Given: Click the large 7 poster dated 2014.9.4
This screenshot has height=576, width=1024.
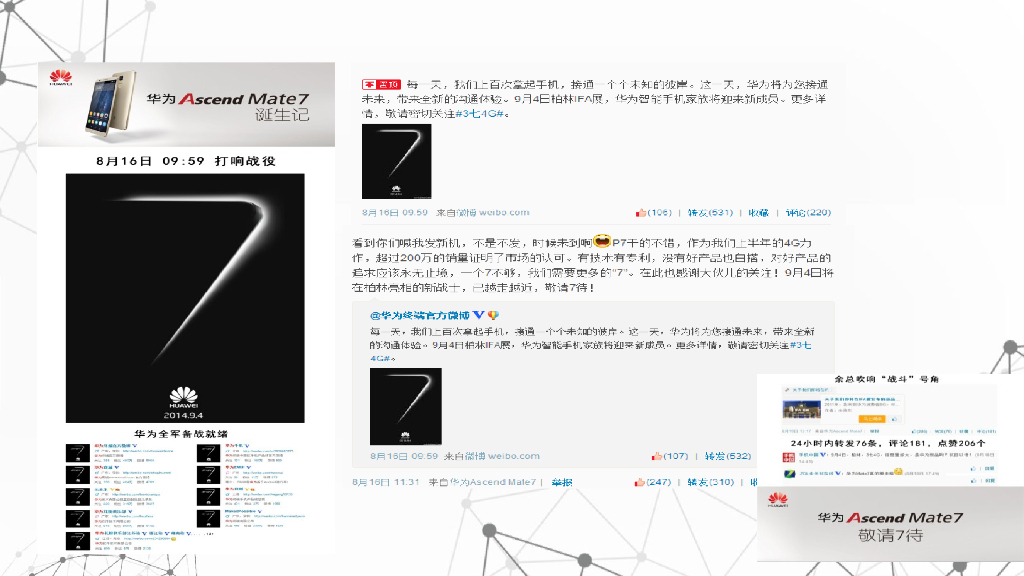Looking at the screenshot, I should click(x=185, y=298).
